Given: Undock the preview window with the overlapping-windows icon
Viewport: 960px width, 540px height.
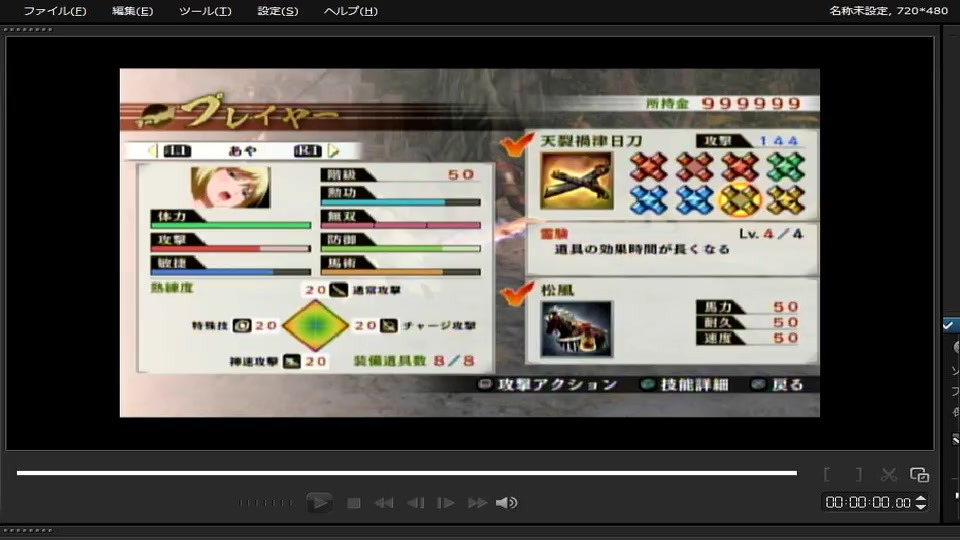Looking at the screenshot, I should coord(919,474).
